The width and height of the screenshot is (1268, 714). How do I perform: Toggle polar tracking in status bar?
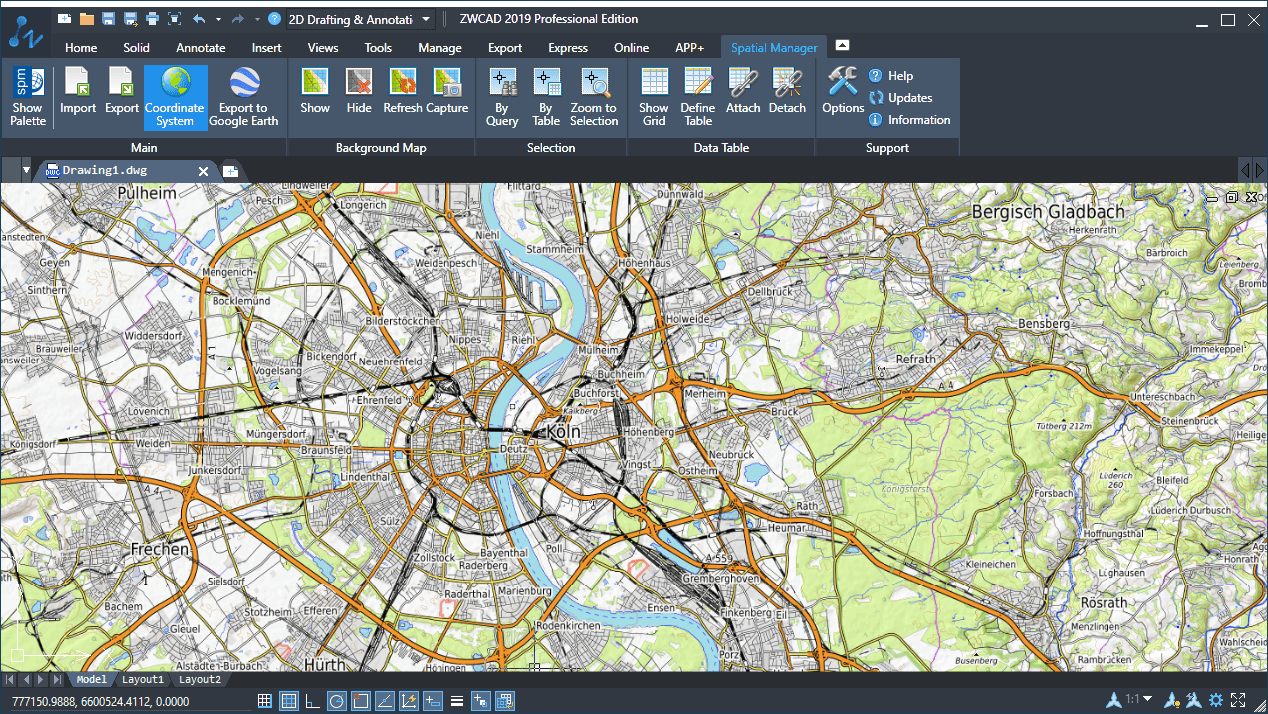click(x=336, y=701)
